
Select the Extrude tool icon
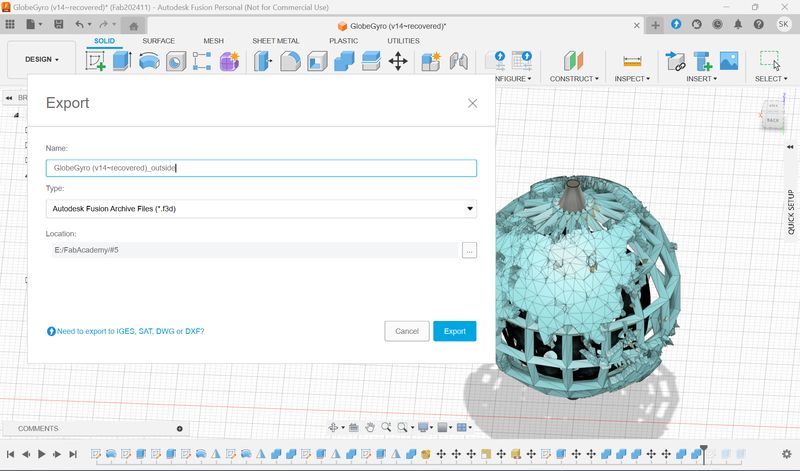(x=122, y=61)
